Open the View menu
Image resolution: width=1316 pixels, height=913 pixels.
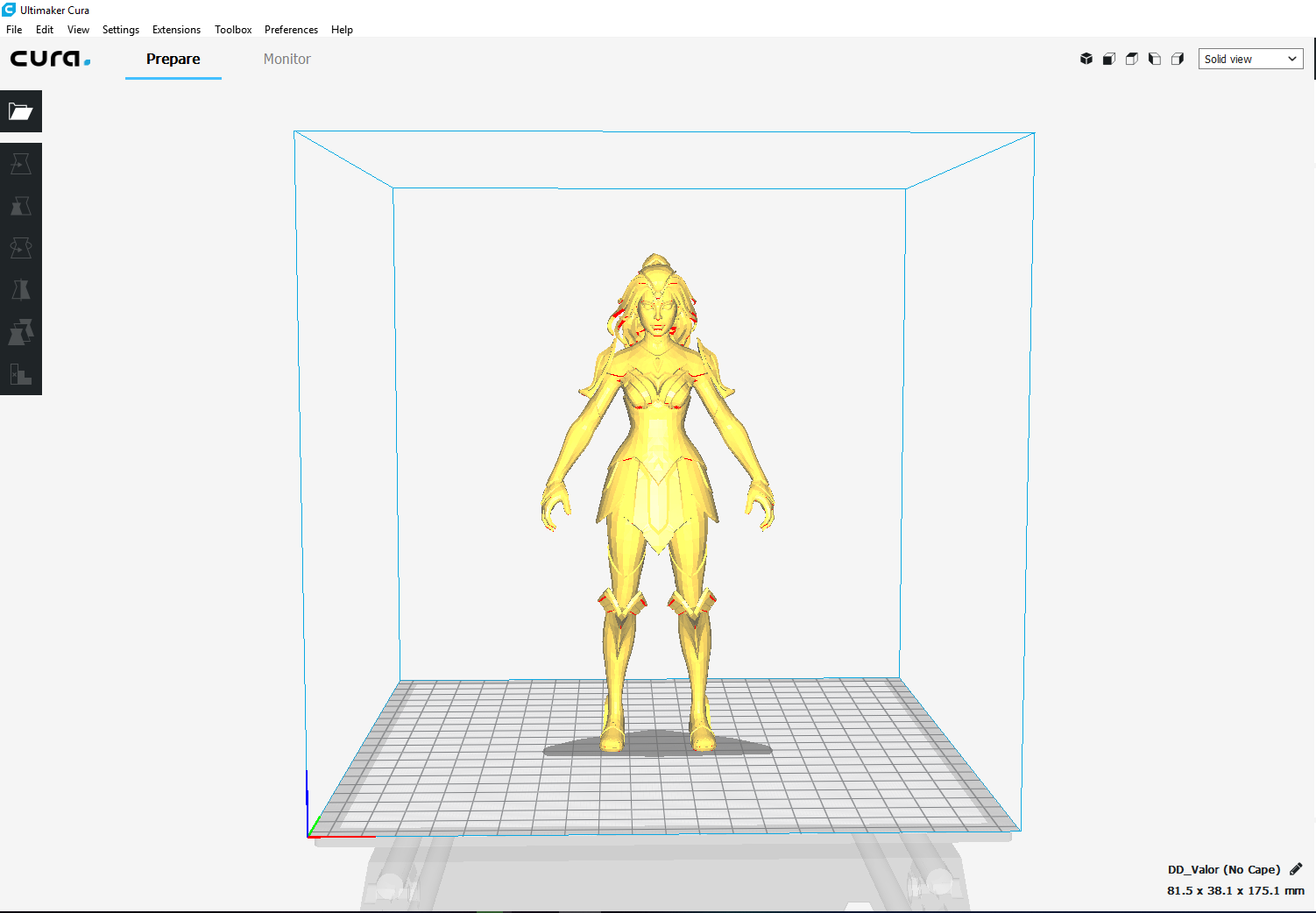[x=78, y=30]
